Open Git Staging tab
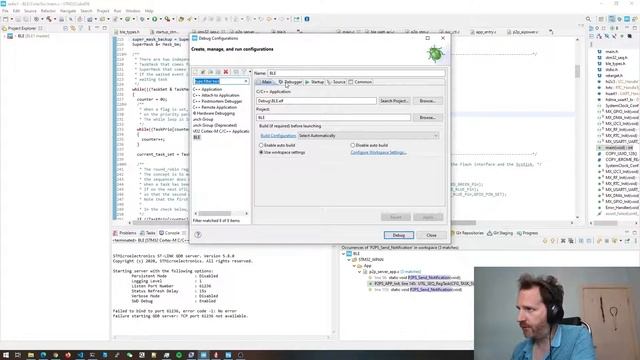The width and height of the screenshot is (640, 360). tap(500, 233)
